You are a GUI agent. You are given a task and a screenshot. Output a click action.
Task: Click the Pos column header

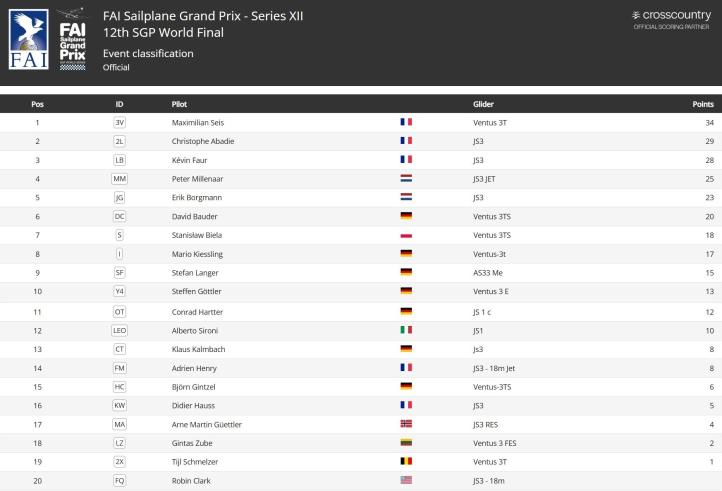37,104
